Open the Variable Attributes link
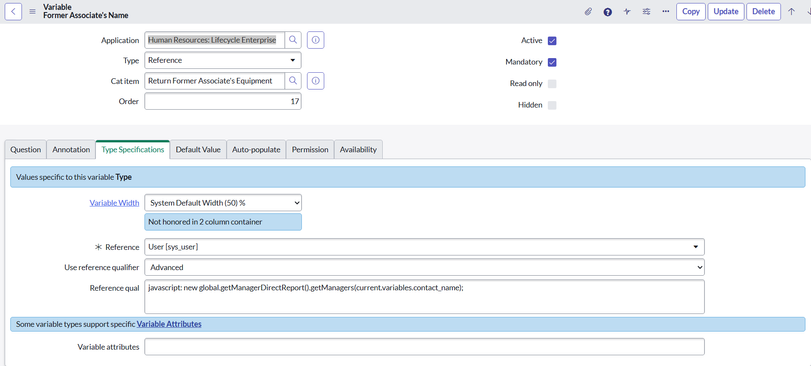 [x=169, y=324]
